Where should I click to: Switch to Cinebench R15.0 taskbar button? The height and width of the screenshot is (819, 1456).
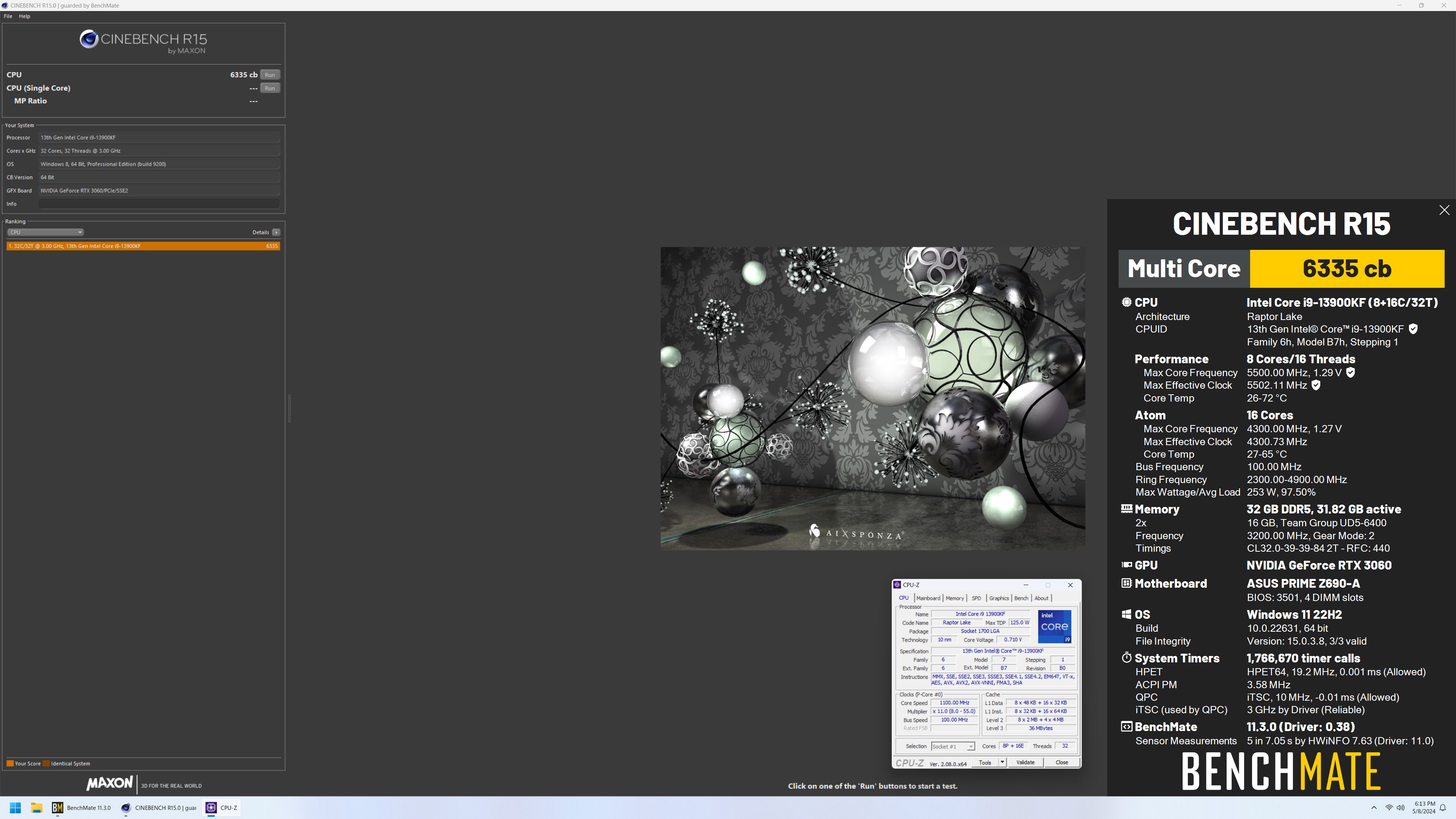[159, 808]
